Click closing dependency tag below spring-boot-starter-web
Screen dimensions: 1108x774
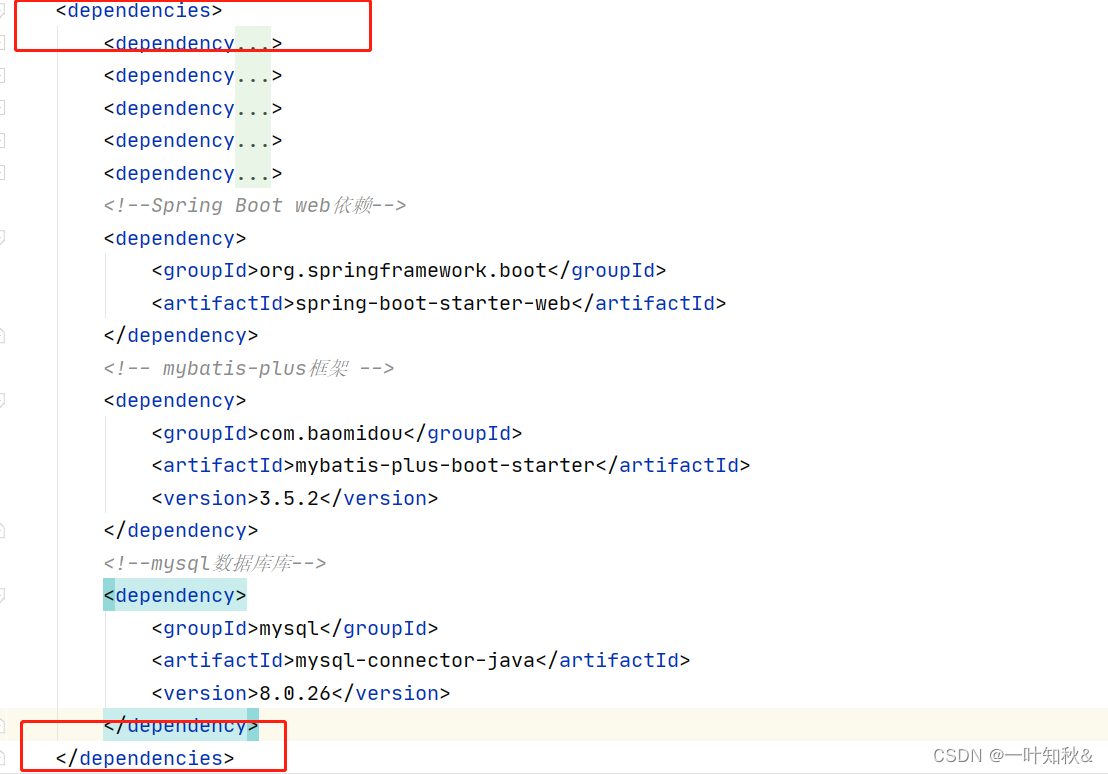[181, 336]
